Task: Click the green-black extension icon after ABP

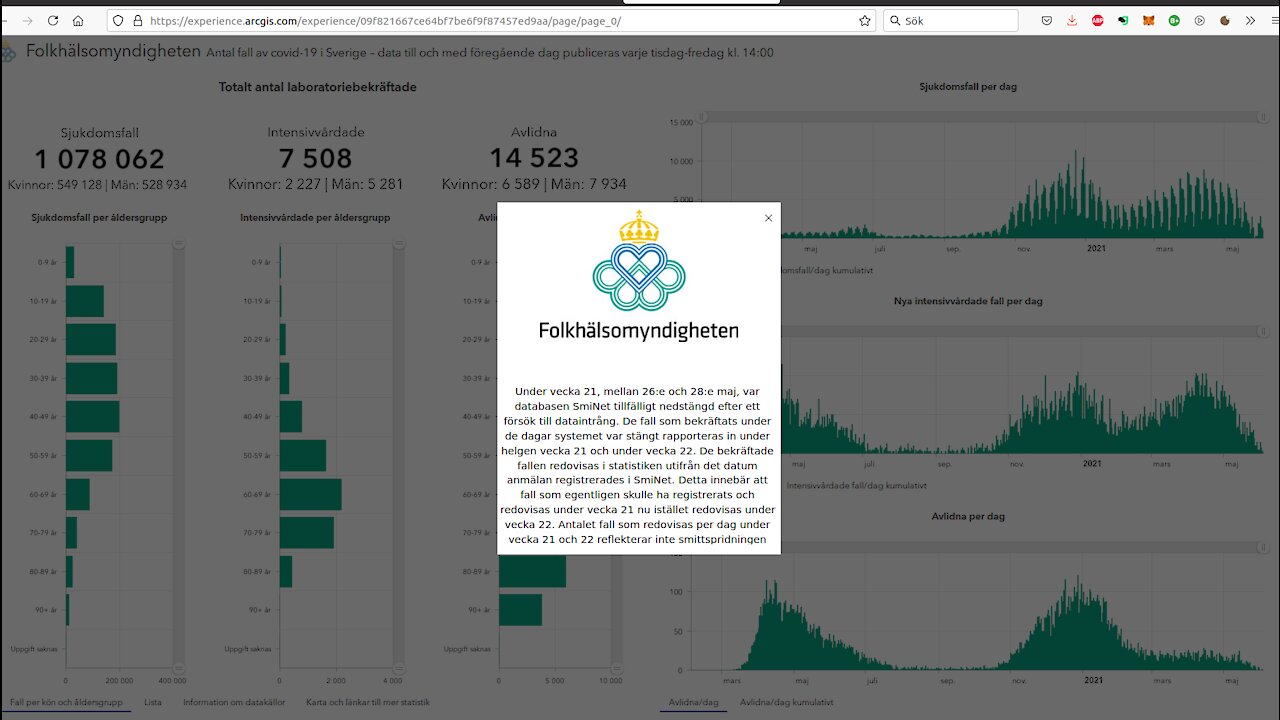Action: (1123, 20)
